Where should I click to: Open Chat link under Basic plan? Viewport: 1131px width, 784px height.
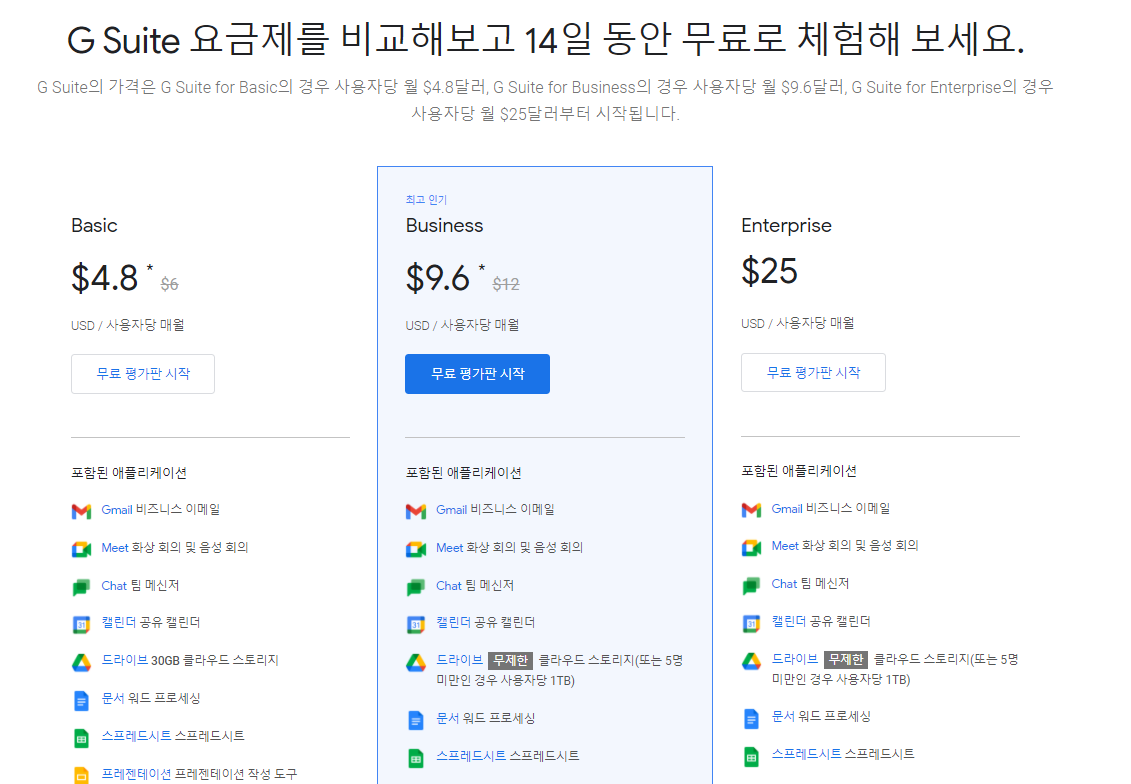[x=114, y=586]
